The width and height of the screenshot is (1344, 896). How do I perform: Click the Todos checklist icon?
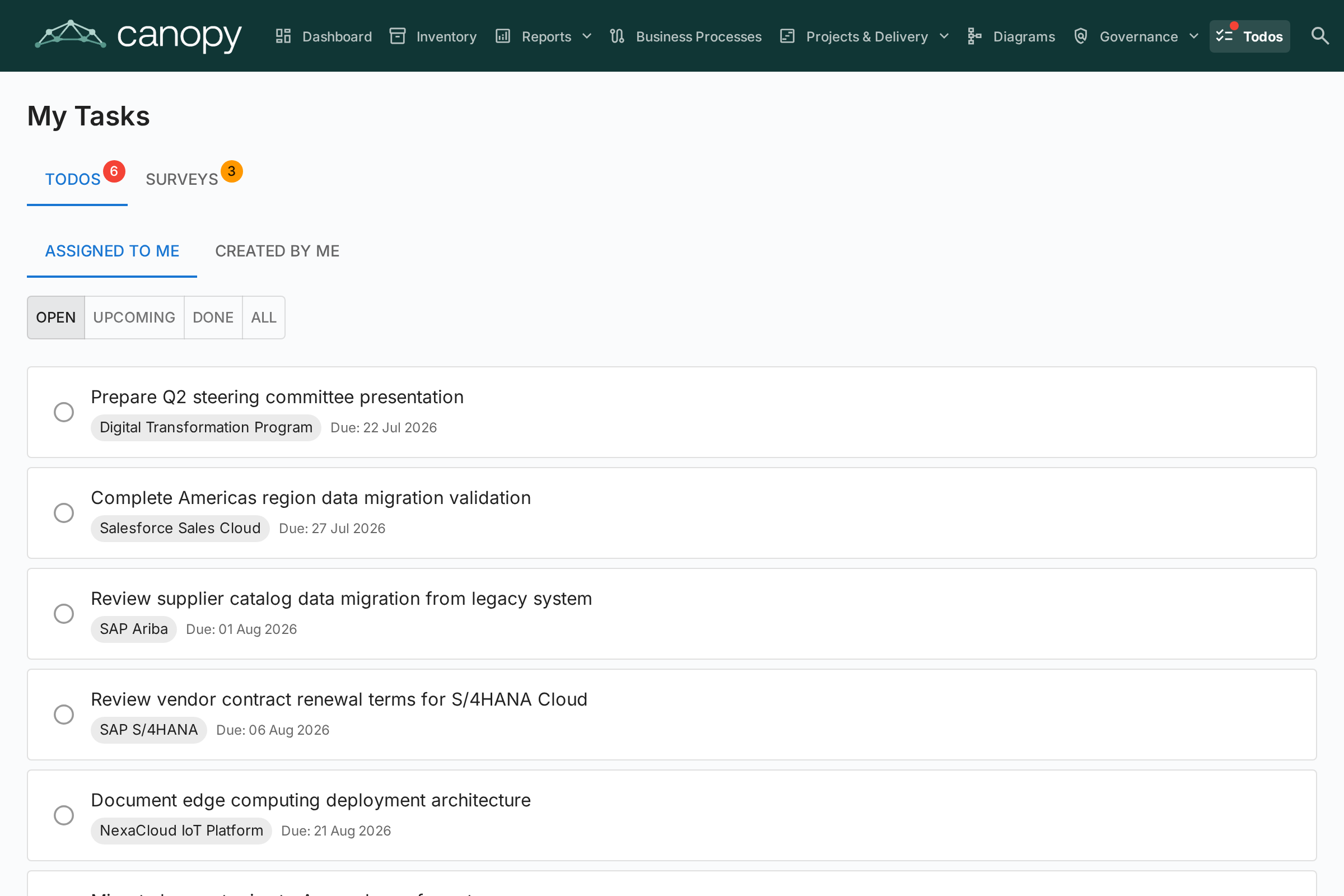[x=1224, y=36]
